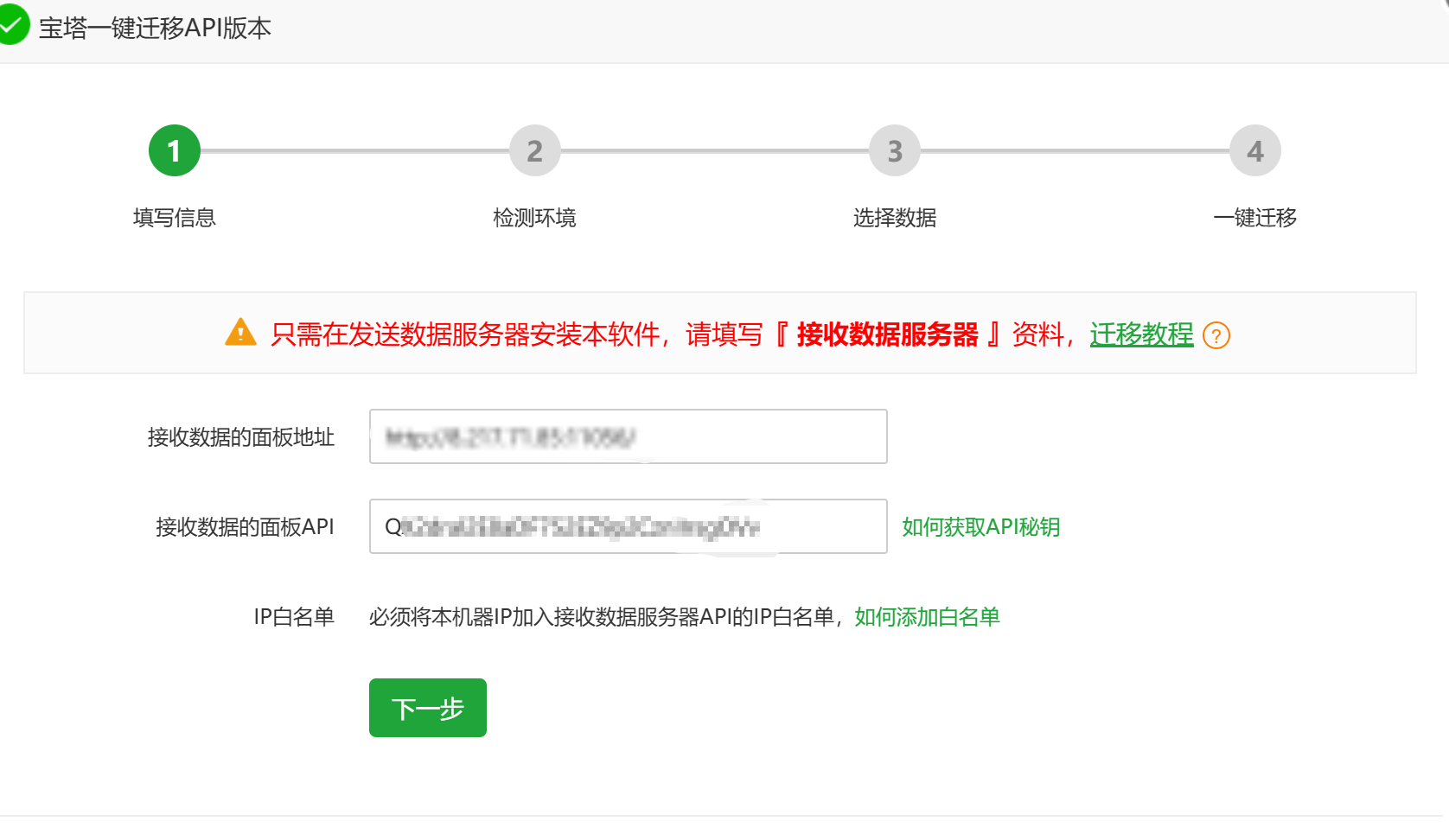This screenshot has height=840, width=1449.
Task: Click the 宝塔一键迁移API版本 title text
Action: pyautogui.click(x=155, y=29)
